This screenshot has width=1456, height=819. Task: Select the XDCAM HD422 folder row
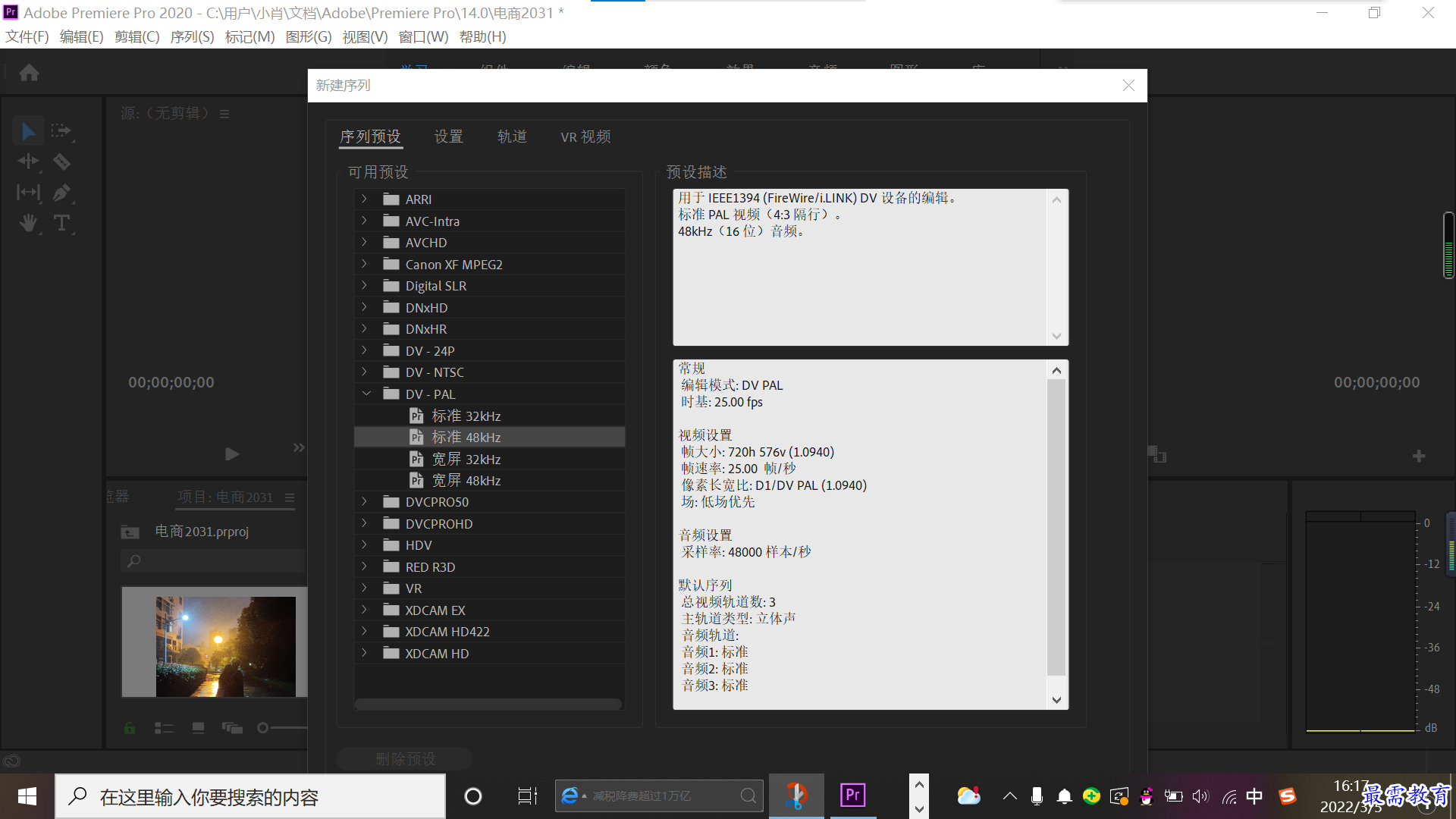pos(489,632)
